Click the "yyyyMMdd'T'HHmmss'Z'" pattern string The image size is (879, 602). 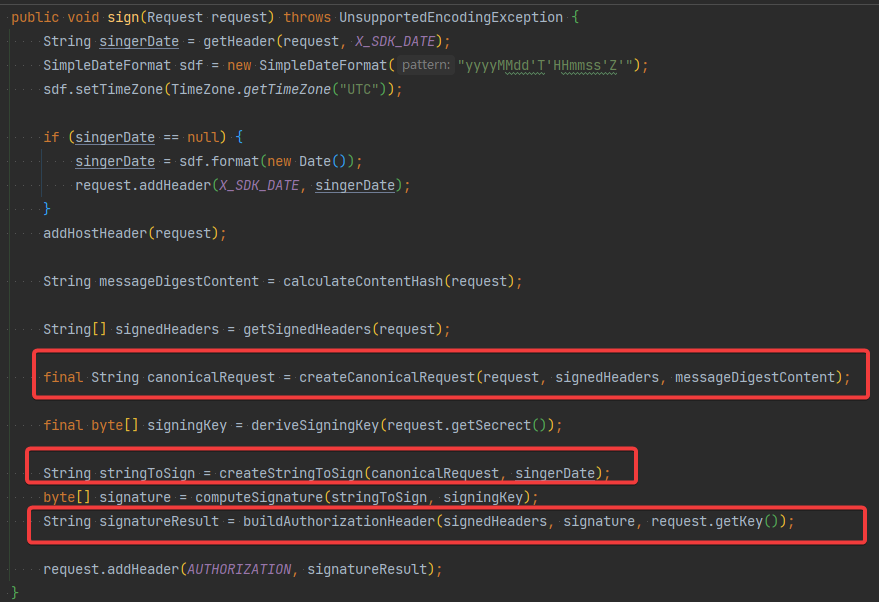[545, 66]
